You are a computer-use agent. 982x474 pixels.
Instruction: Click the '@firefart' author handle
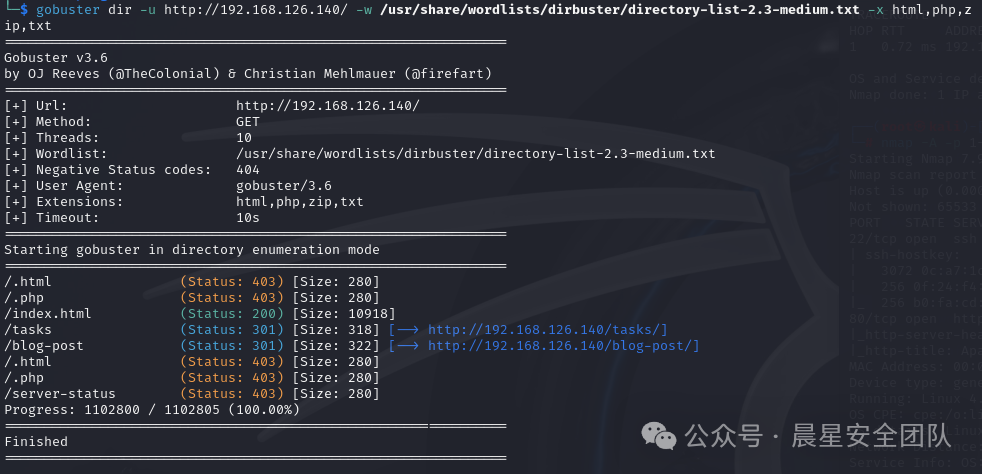(447, 74)
